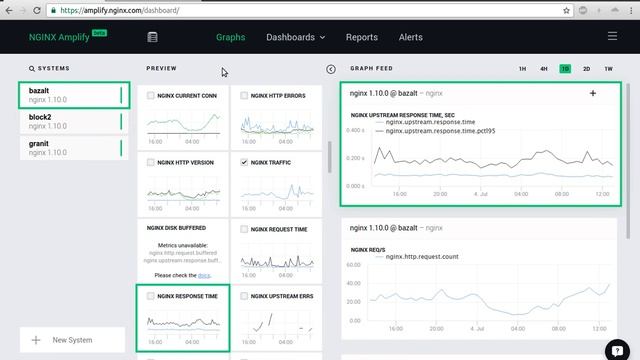Click the preview panel scrollbar
This screenshot has width=640, height=360.
click(x=330, y=157)
